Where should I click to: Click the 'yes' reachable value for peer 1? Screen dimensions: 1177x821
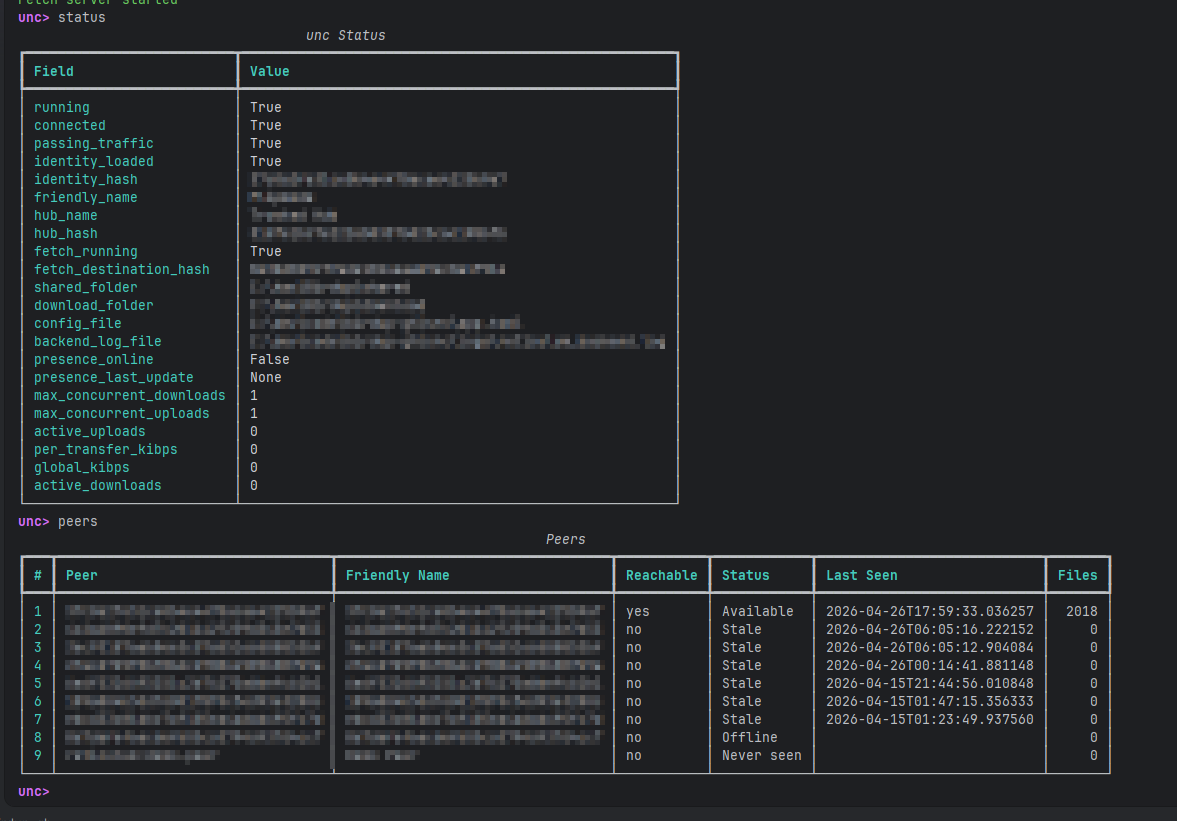click(x=638, y=611)
